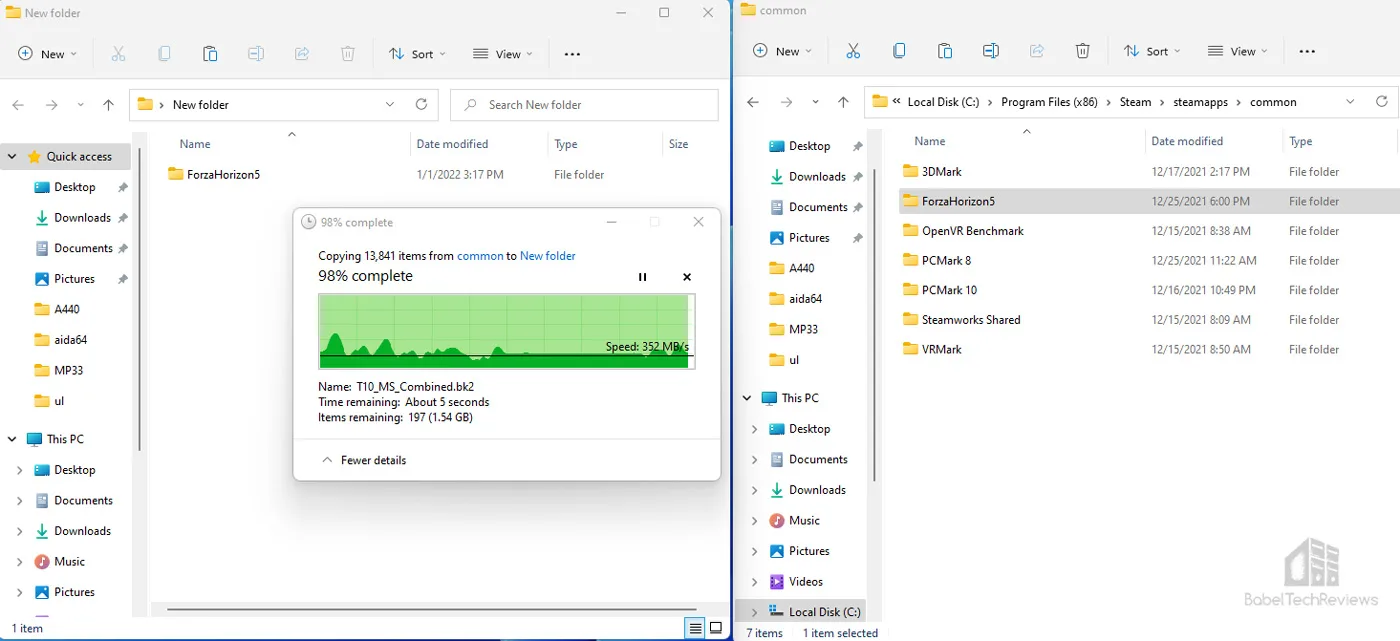Collapse copy dialog with Fewer details
Screen dimensions: 1400x641
(x=363, y=460)
